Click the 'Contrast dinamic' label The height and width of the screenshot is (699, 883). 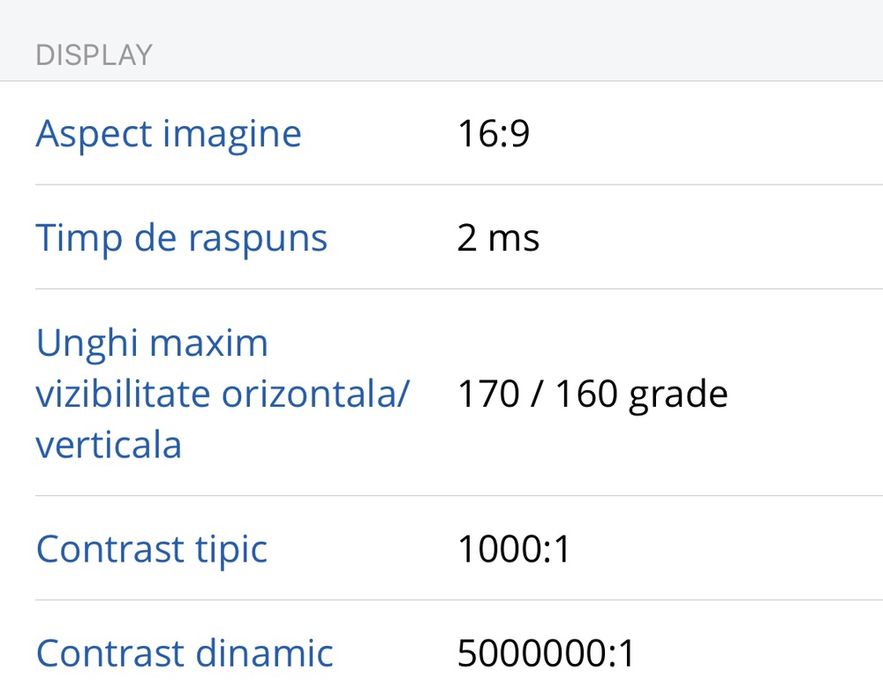pyautogui.click(x=184, y=653)
